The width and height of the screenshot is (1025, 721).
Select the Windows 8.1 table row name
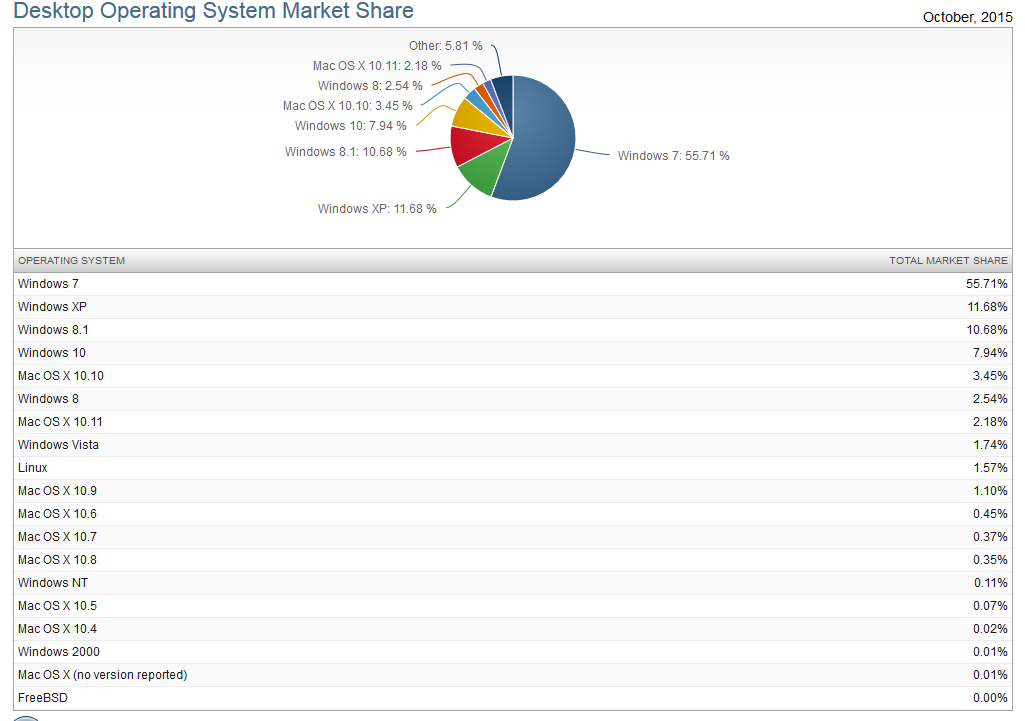click(53, 329)
